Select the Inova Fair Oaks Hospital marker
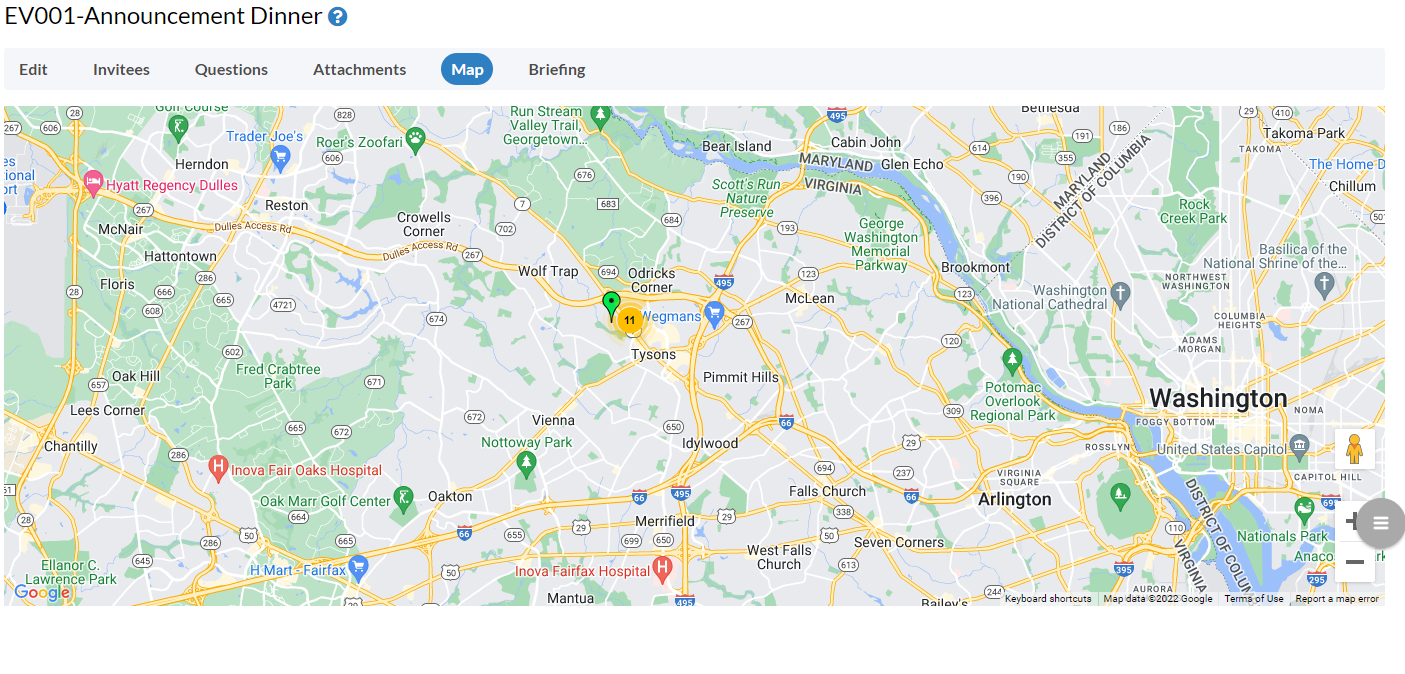Screen dimensions: 1405x674 pyautogui.click(x=219, y=467)
